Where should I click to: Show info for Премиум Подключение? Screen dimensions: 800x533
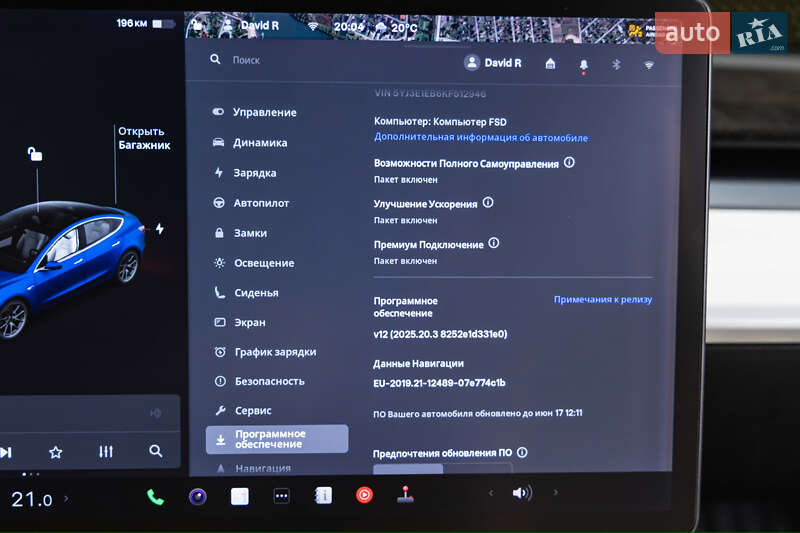point(494,243)
